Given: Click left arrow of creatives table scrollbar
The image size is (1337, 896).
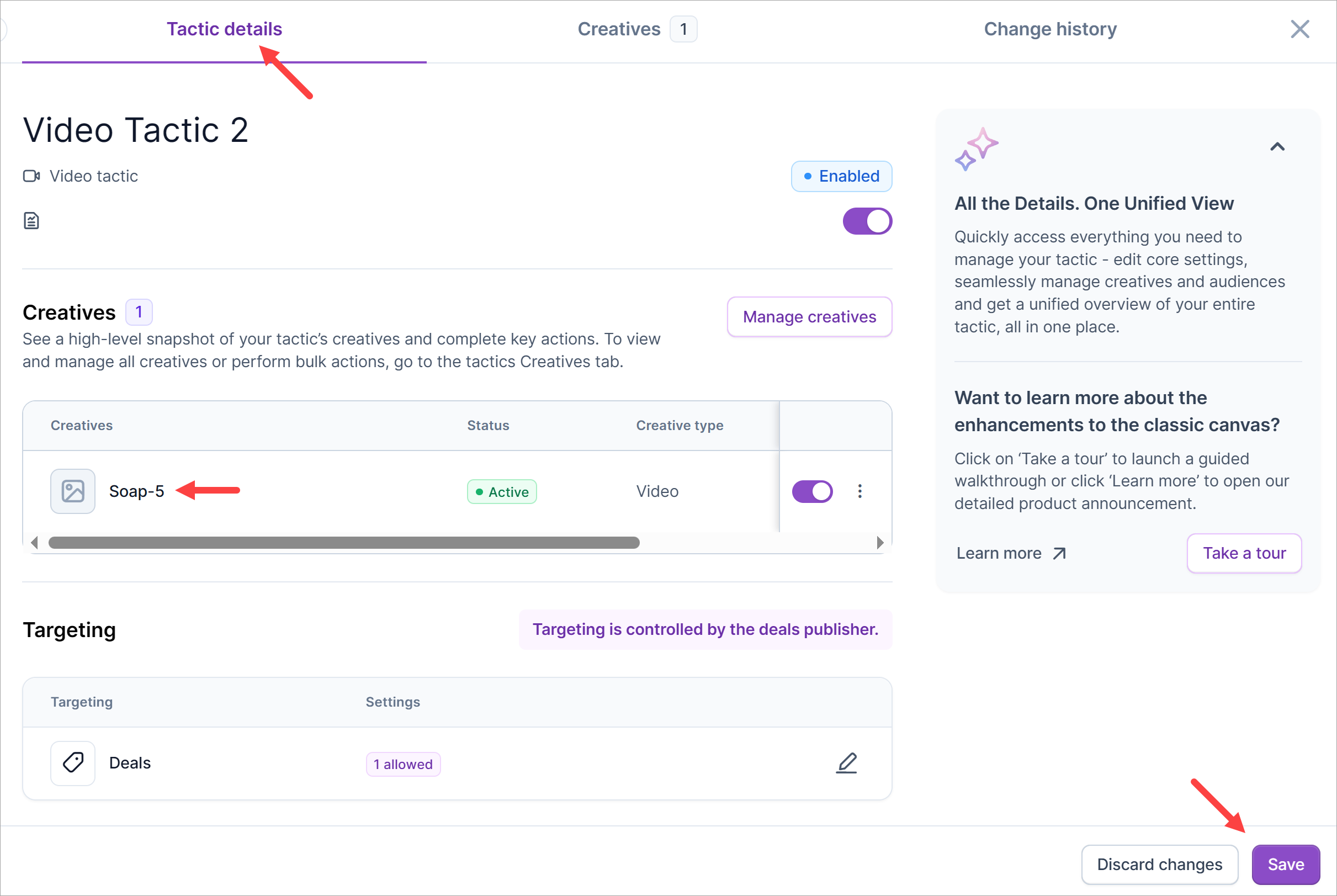Looking at the screenshot, I should [x=34, y=543].
